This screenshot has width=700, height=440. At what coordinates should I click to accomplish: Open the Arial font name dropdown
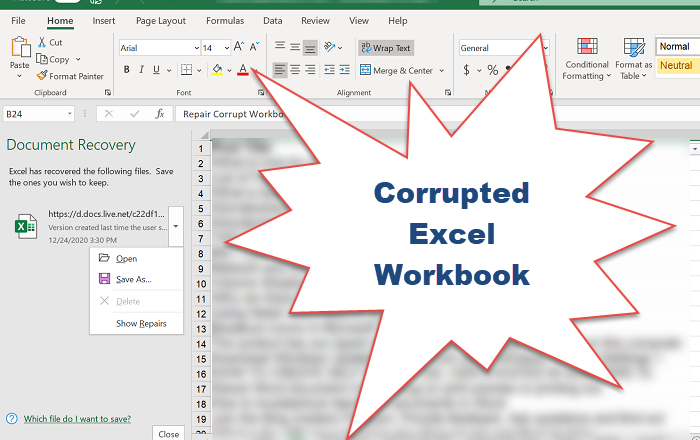point(196,48)
